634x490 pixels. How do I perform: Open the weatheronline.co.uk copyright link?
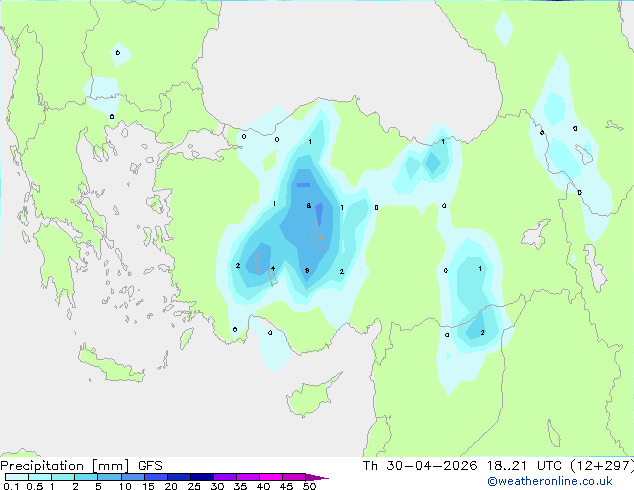pyautogui.click(x=550, y=481)
